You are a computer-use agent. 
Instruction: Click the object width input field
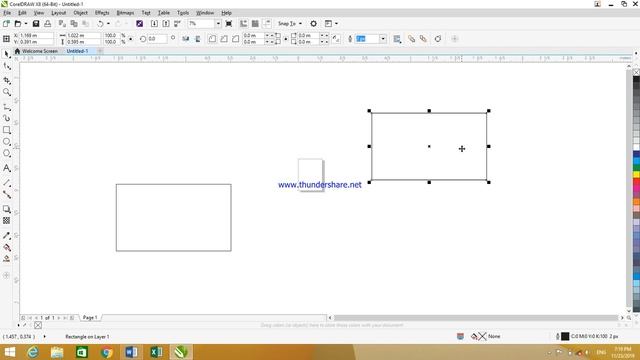(83, 36)
